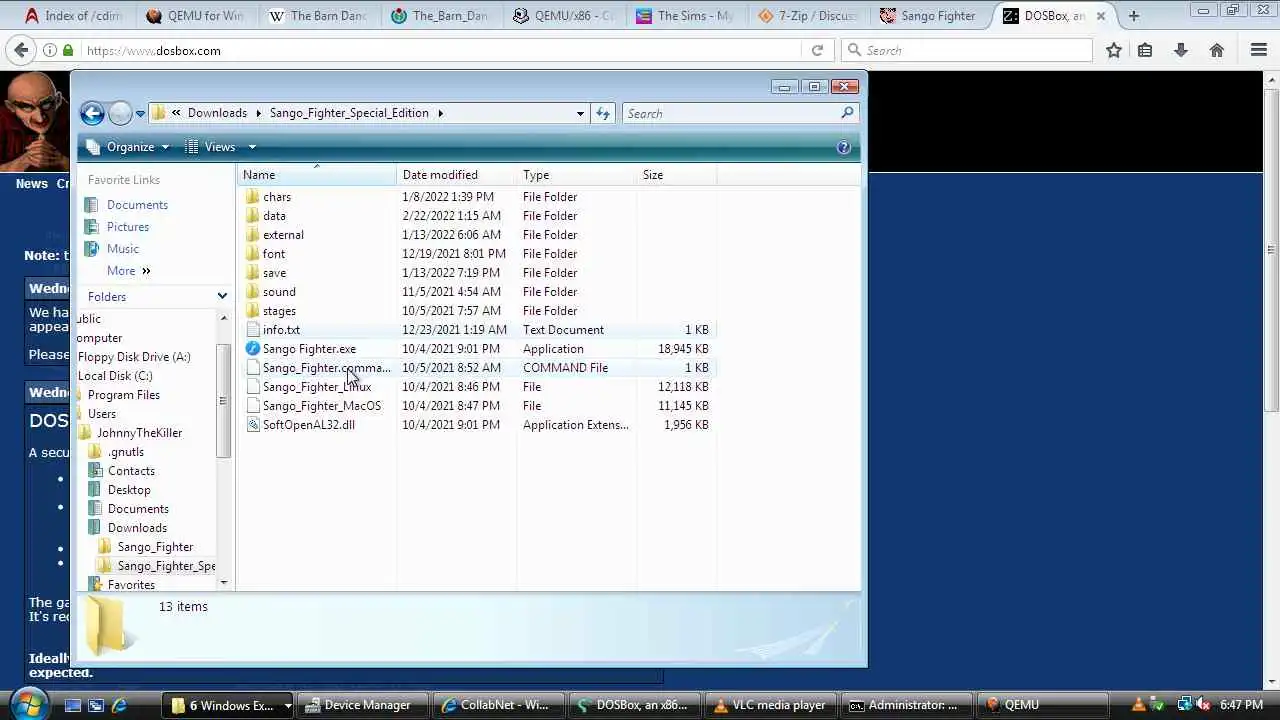Open Music in Favorite Links
Viewport: 1280px width, 720px height.
pos(123,249)
